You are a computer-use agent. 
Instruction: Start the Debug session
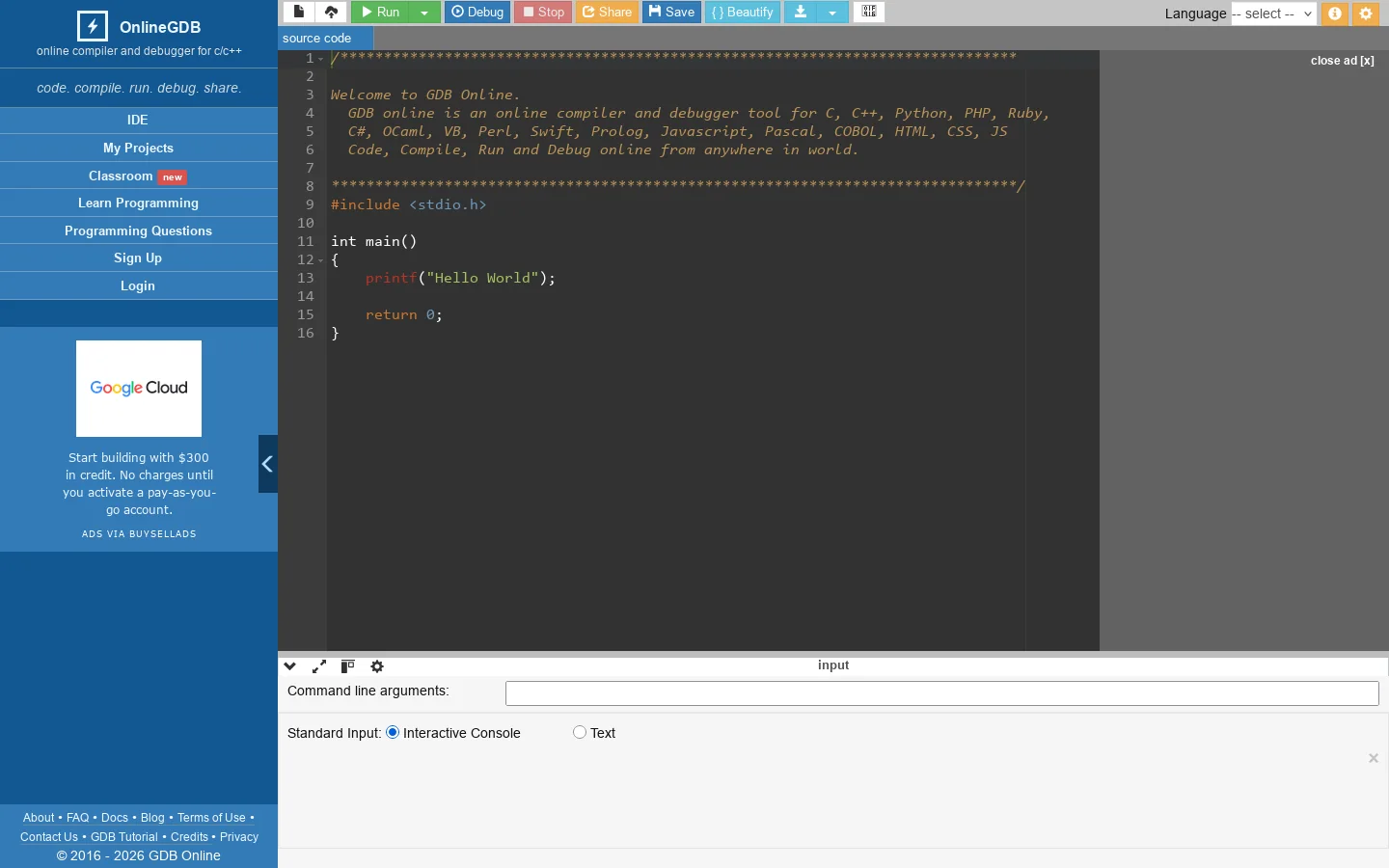coord(477,12)
